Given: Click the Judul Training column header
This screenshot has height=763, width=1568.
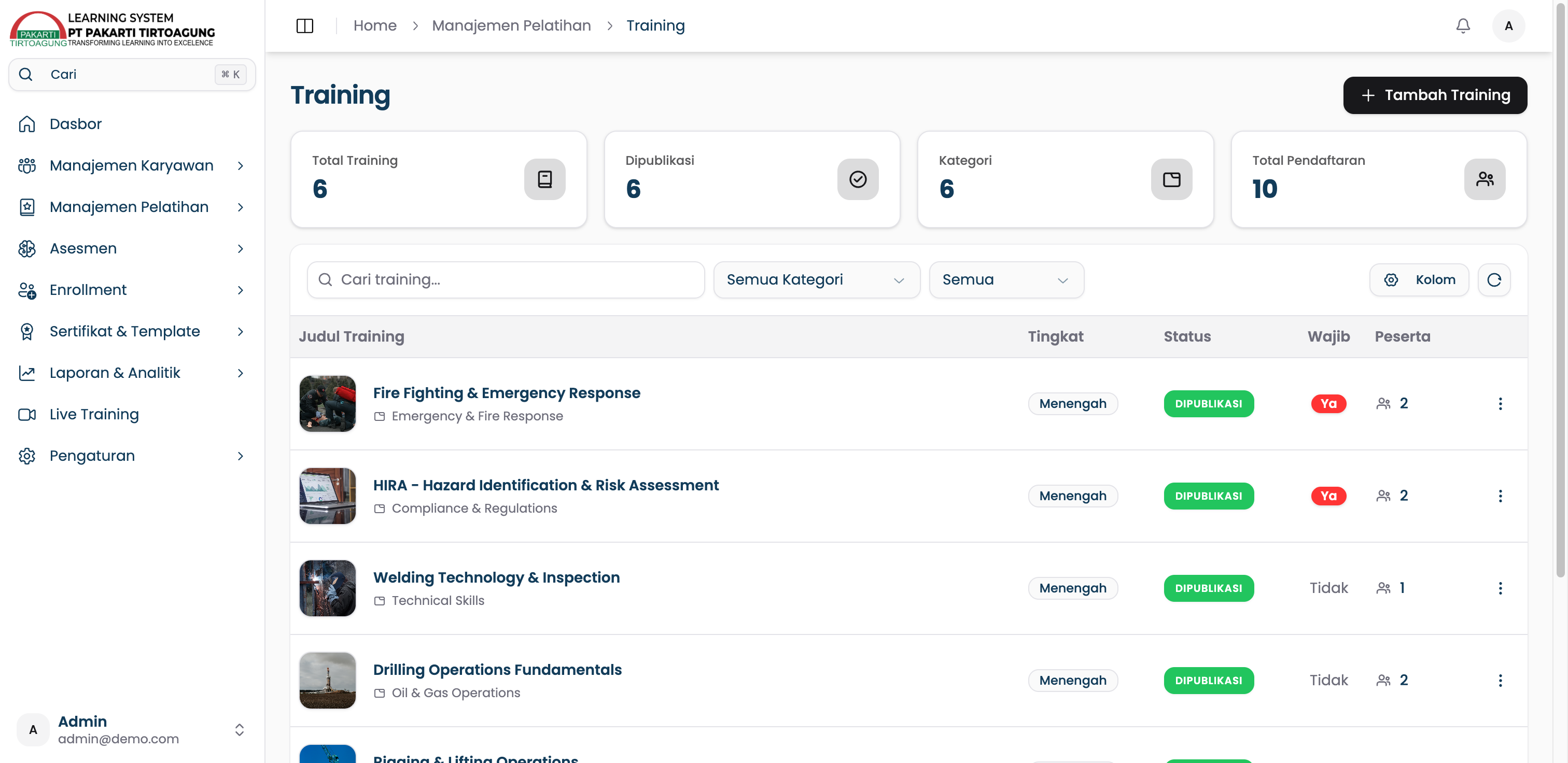Looking at the screenshot, I should pos(351,336).
